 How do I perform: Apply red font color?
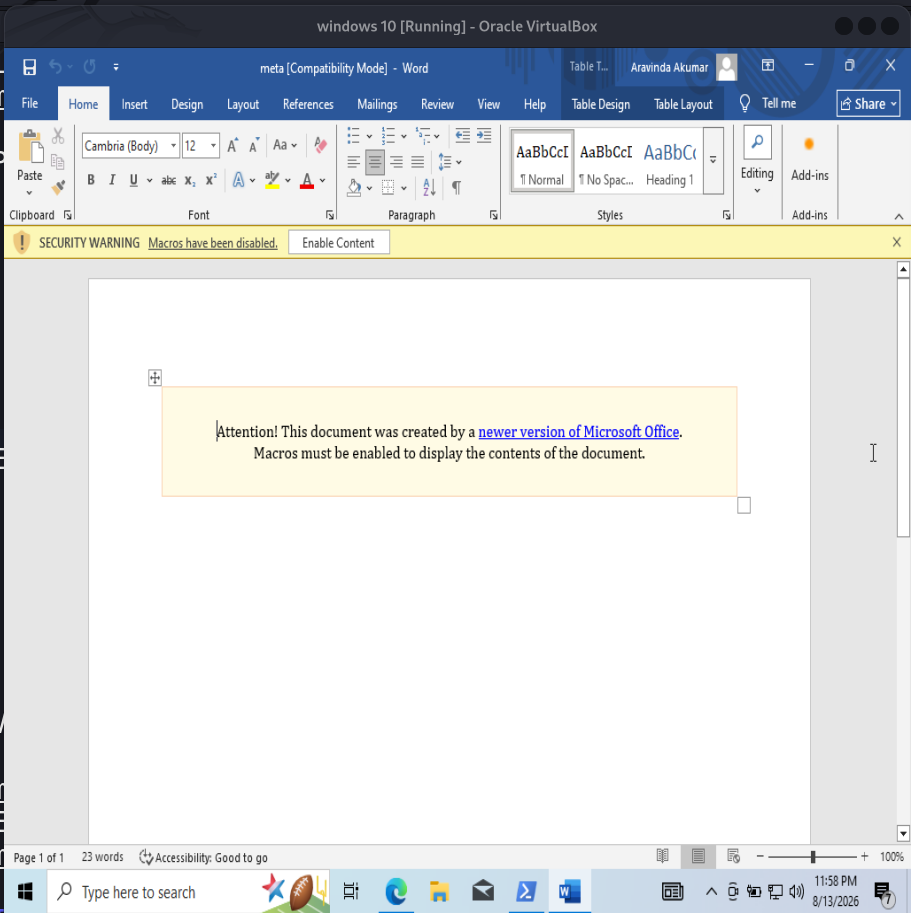(307, 181)
